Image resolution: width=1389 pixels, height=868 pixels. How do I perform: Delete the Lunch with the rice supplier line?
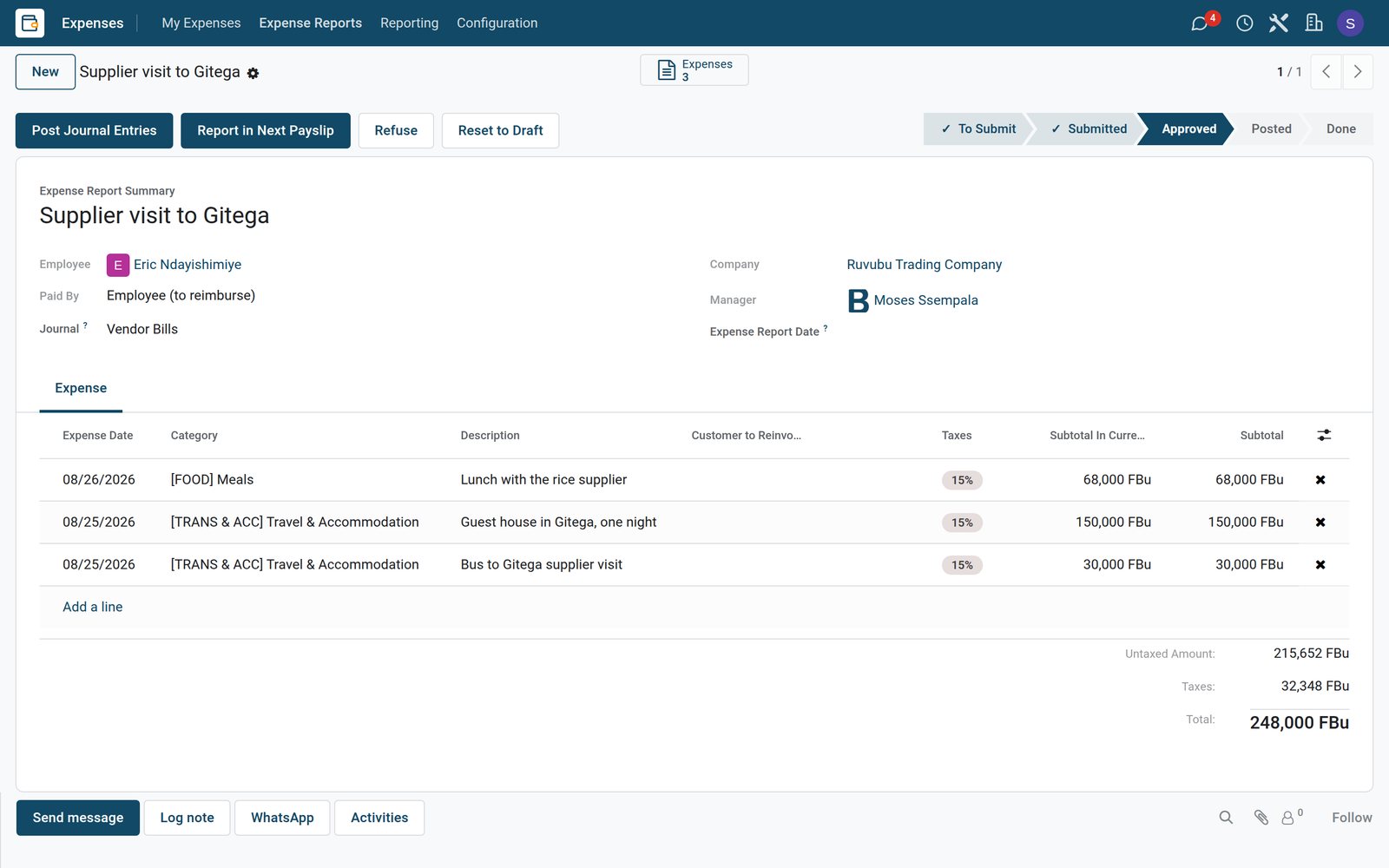[x=1320, y=480]
